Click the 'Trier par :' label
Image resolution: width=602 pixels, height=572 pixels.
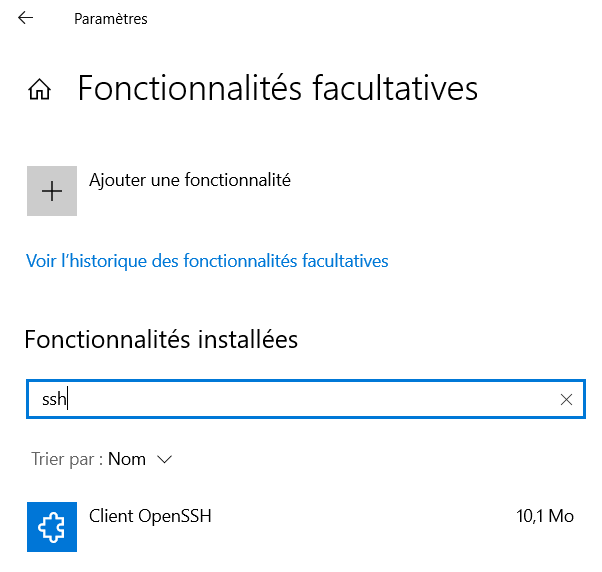pos(66,459)
